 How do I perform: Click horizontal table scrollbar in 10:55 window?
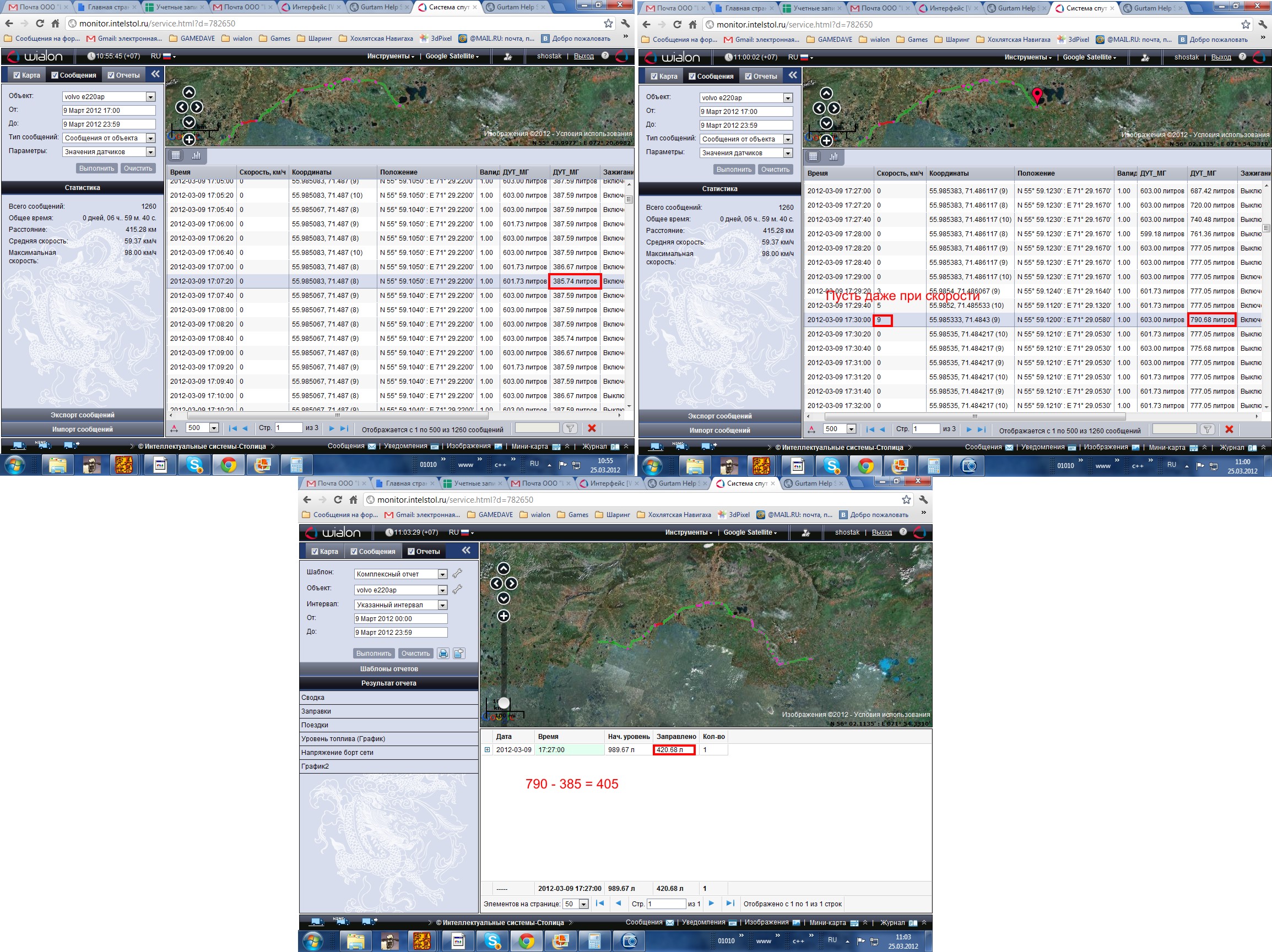tap(337, 415)
